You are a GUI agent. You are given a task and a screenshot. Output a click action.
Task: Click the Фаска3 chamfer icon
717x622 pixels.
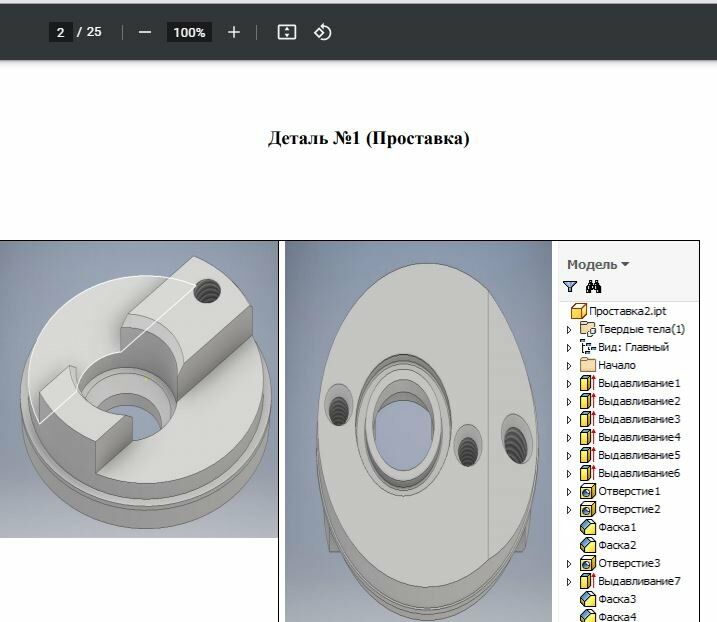(588, 599)
